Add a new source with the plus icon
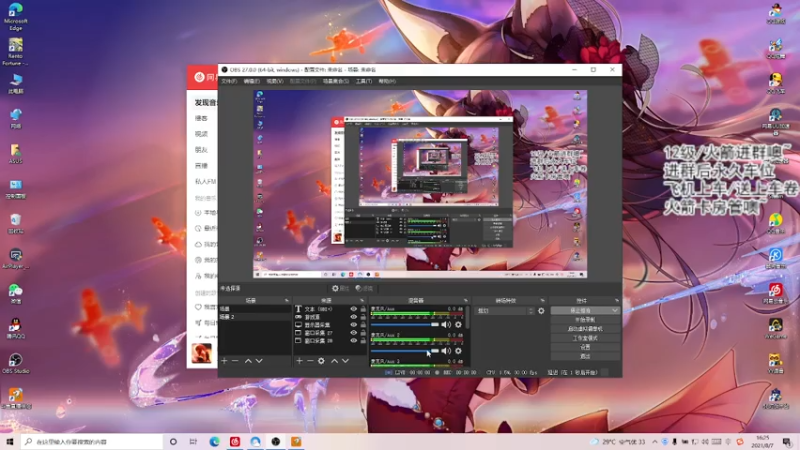Image resolution: width=800 pixels, height=450 pixels. (299, 361)
